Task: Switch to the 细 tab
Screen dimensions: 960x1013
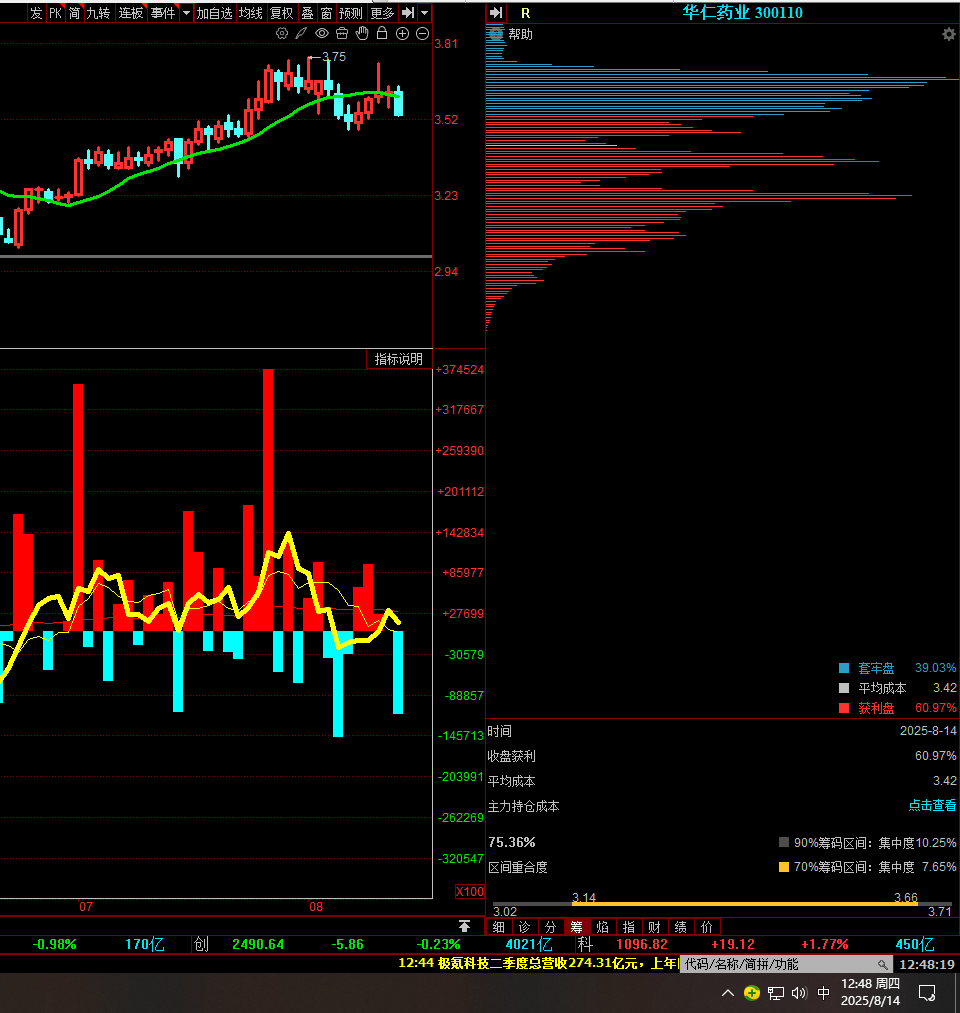Action: (x=499, y=927)
